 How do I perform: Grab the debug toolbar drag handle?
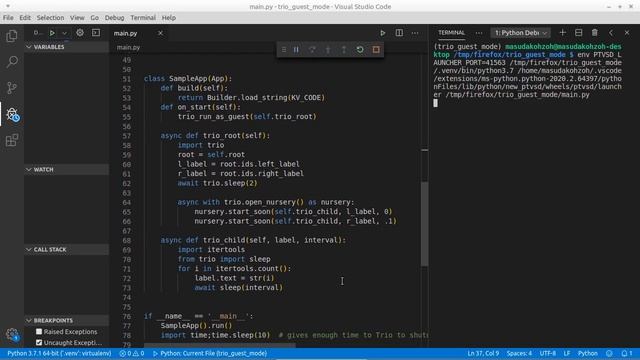coord(284,50)
